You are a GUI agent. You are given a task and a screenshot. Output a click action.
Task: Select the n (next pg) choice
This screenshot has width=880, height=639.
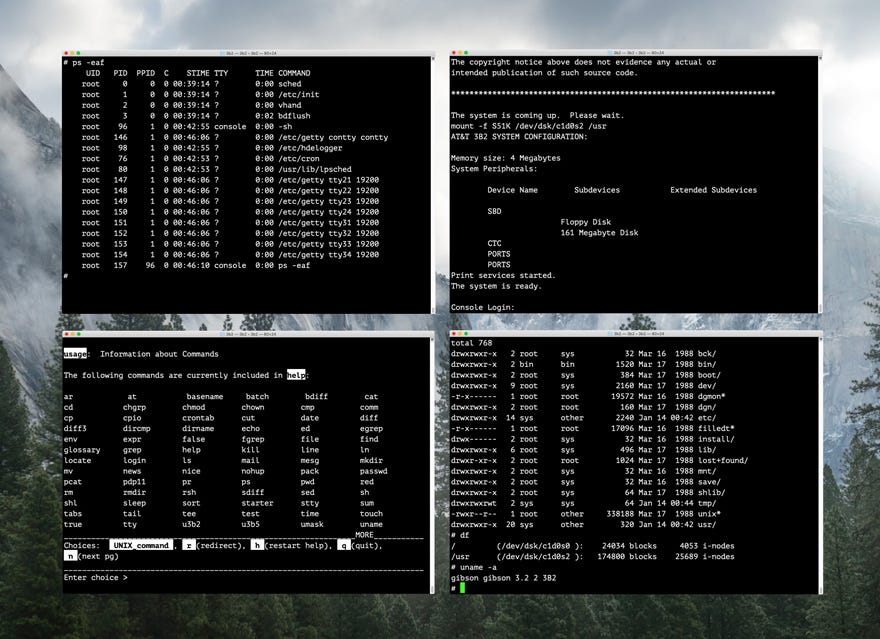pos(69,557)
